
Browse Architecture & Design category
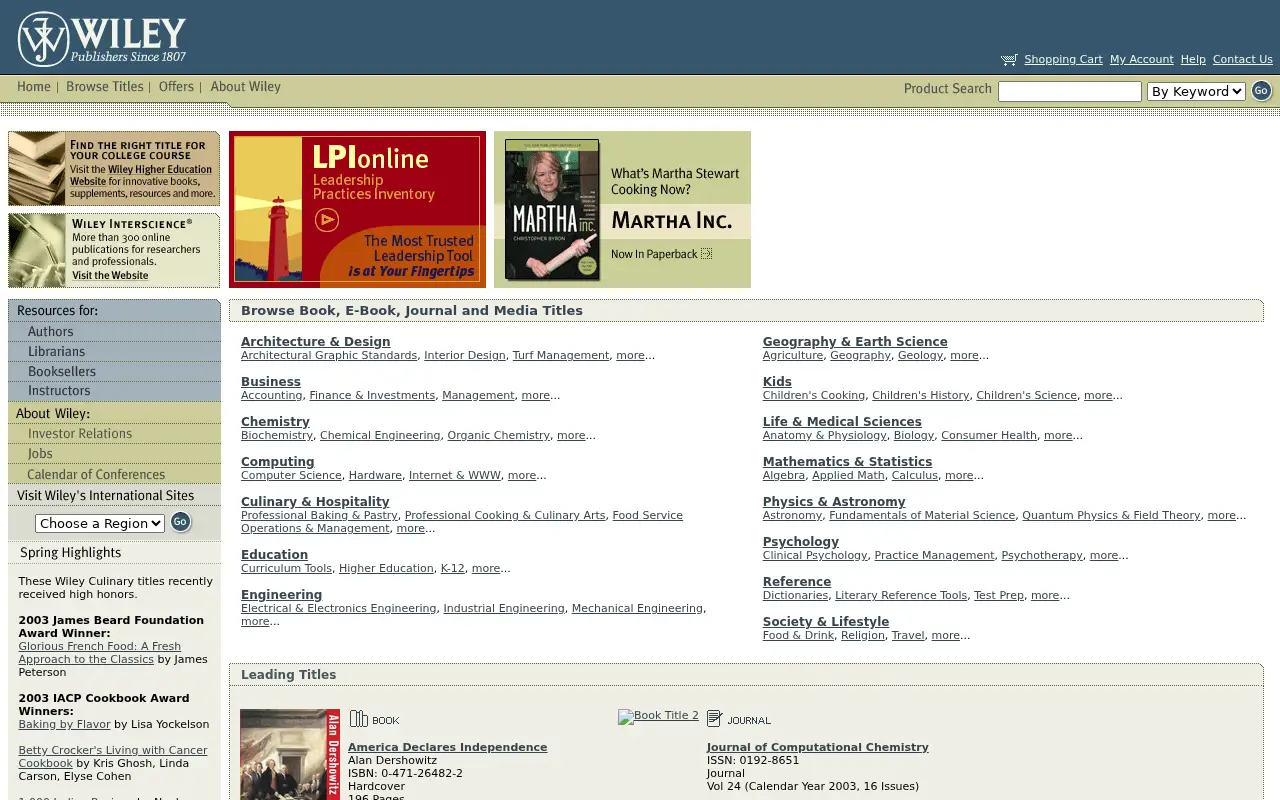316,342
